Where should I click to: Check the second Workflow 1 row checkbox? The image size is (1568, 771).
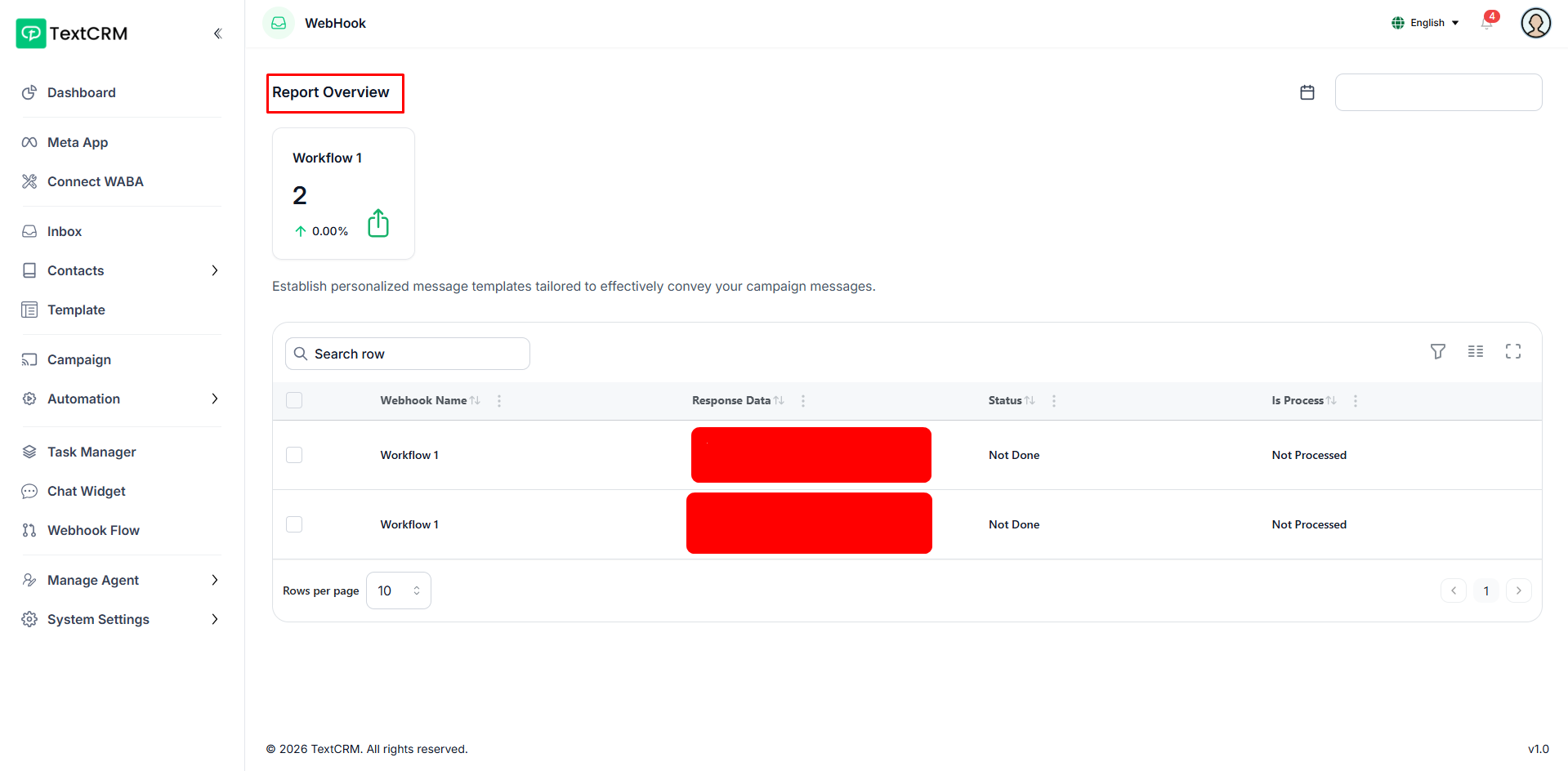[x=294, y=524]
